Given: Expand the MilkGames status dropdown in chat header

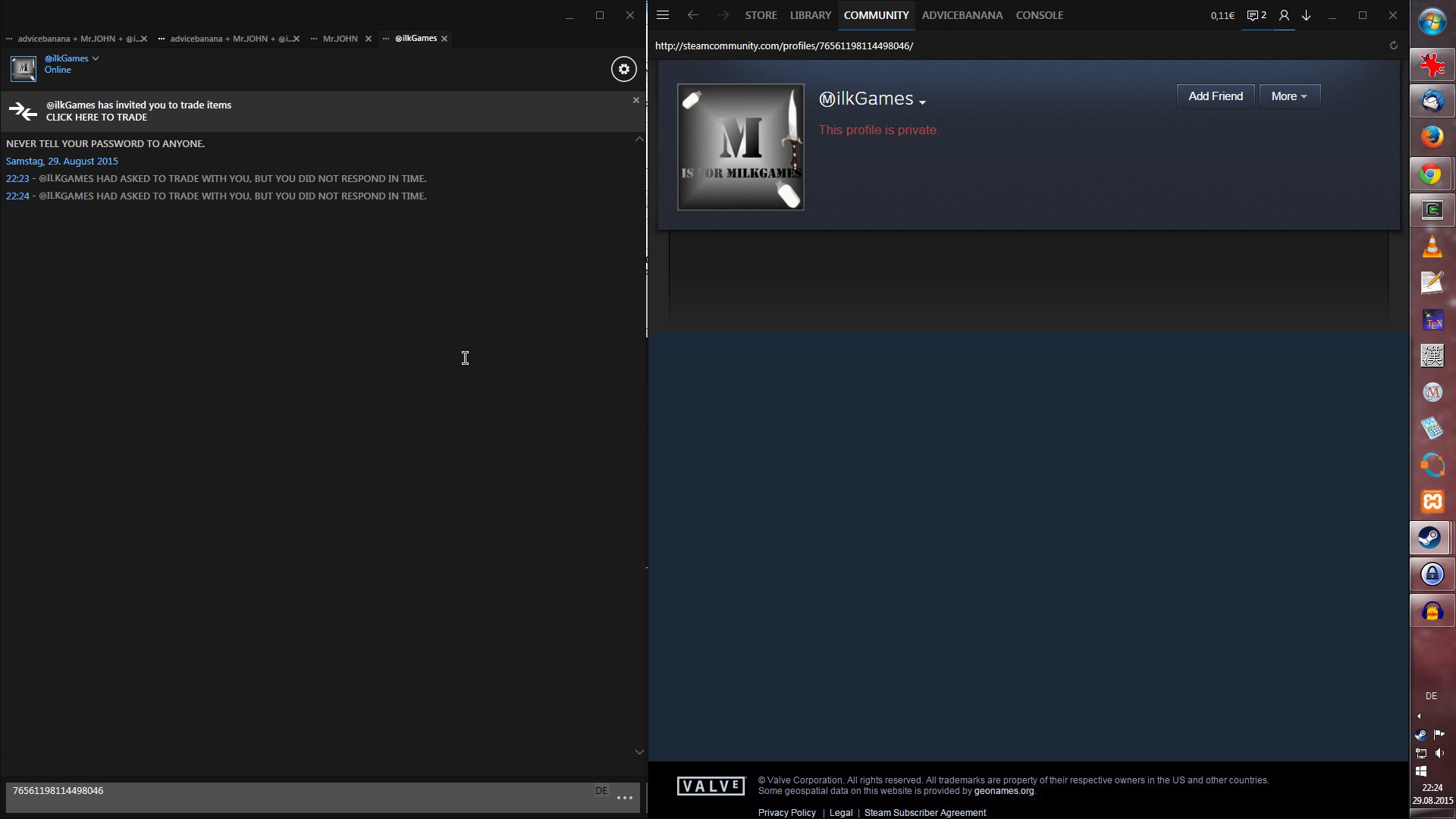Looking at the screenshot, I should pyautogui.click(x=96, y=58).
